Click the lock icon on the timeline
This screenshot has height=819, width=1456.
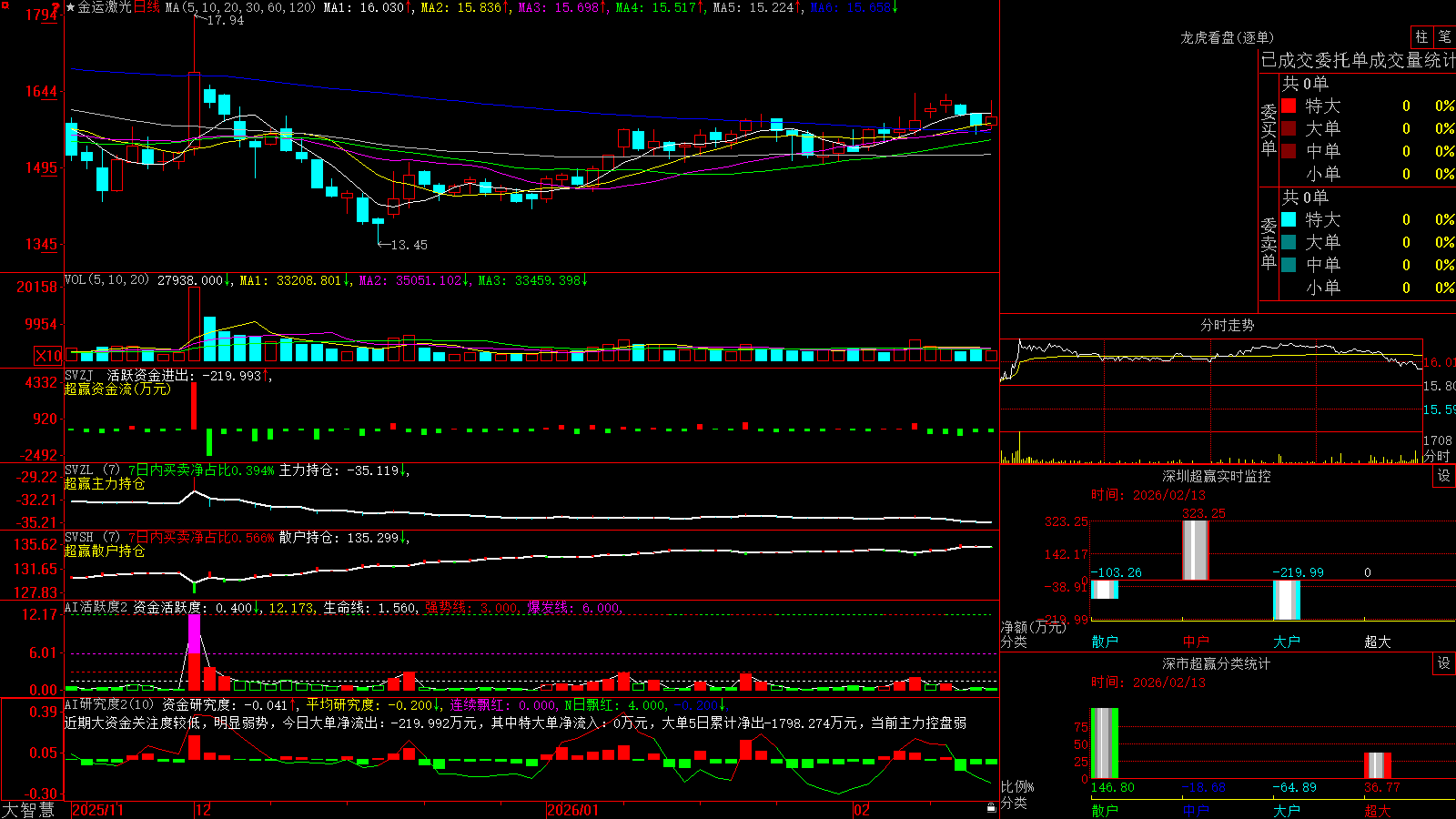pyautogui.click(x=992, y=808)
